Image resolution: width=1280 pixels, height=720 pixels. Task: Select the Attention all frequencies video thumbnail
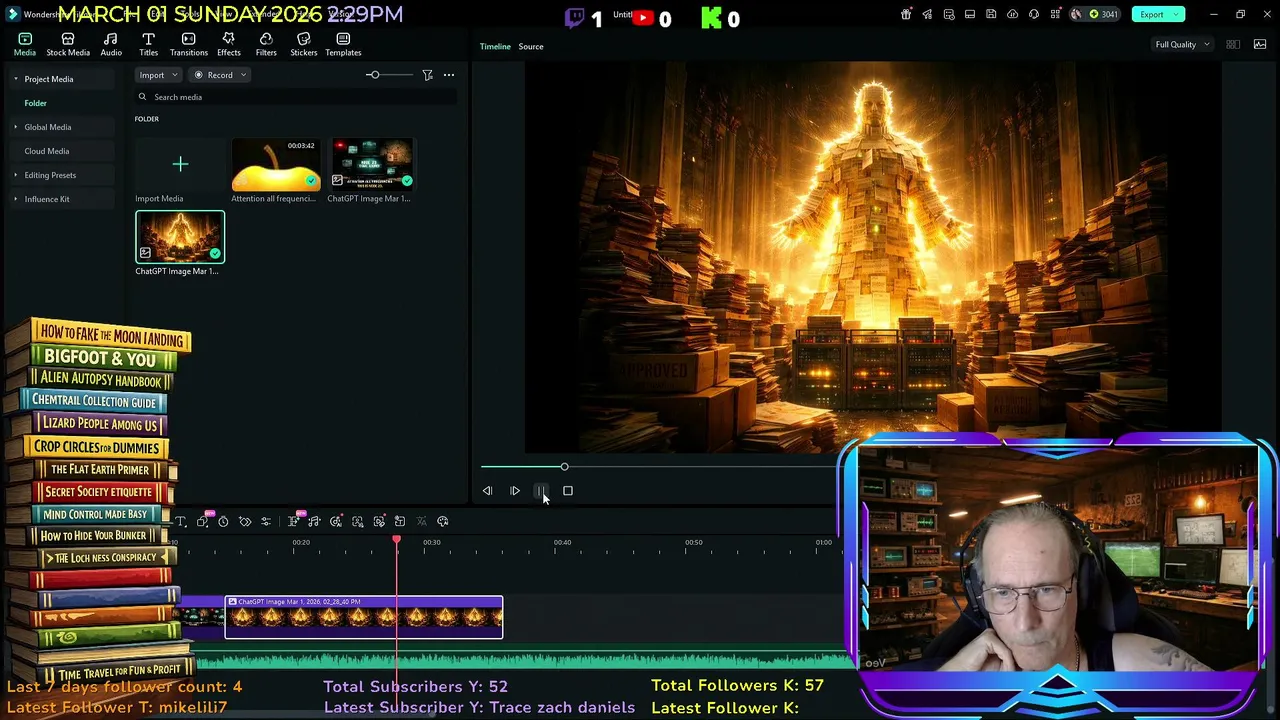click(276, 164)
